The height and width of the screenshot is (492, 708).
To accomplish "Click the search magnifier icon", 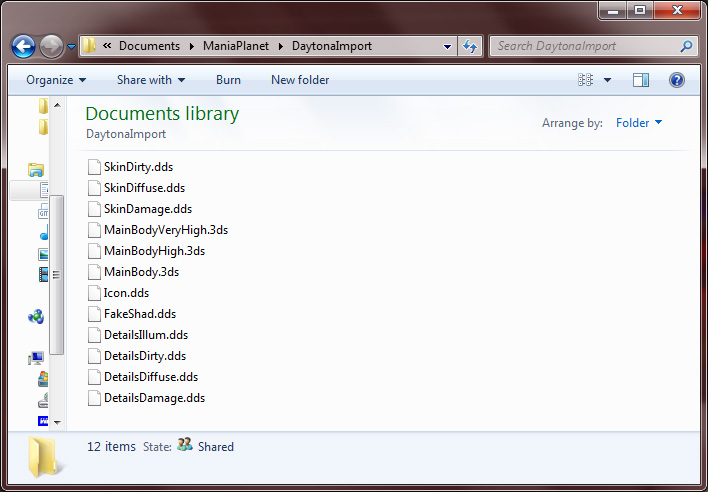I will [686, 46].
